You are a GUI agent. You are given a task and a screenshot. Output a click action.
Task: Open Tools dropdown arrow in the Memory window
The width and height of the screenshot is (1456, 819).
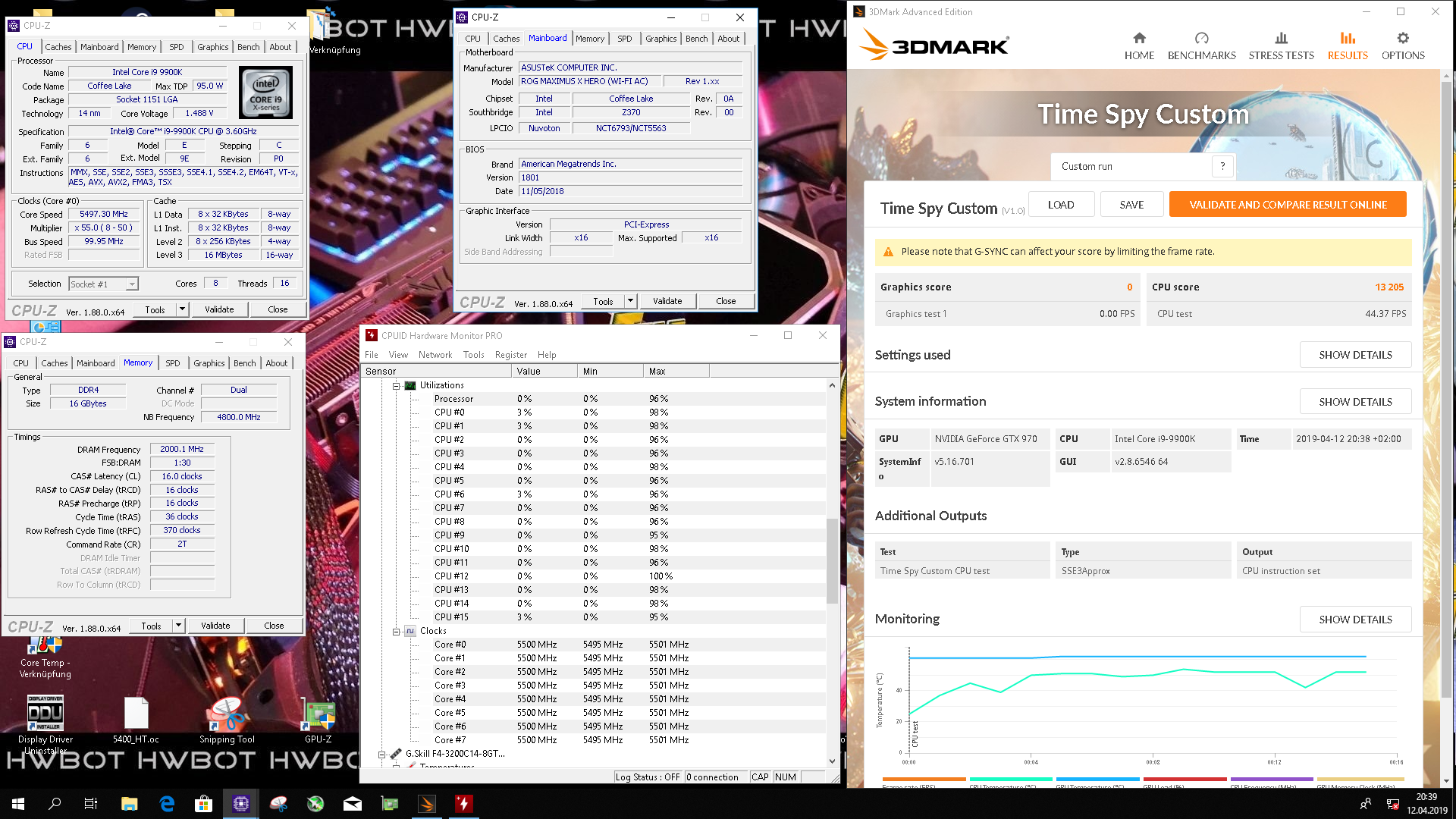[178, 626]
